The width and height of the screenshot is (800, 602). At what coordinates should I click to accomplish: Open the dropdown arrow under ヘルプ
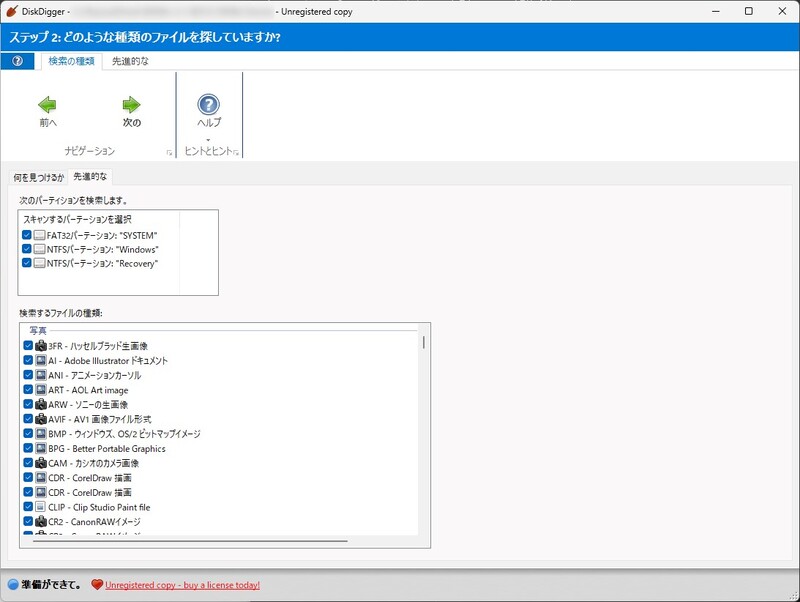click(208, 140)
